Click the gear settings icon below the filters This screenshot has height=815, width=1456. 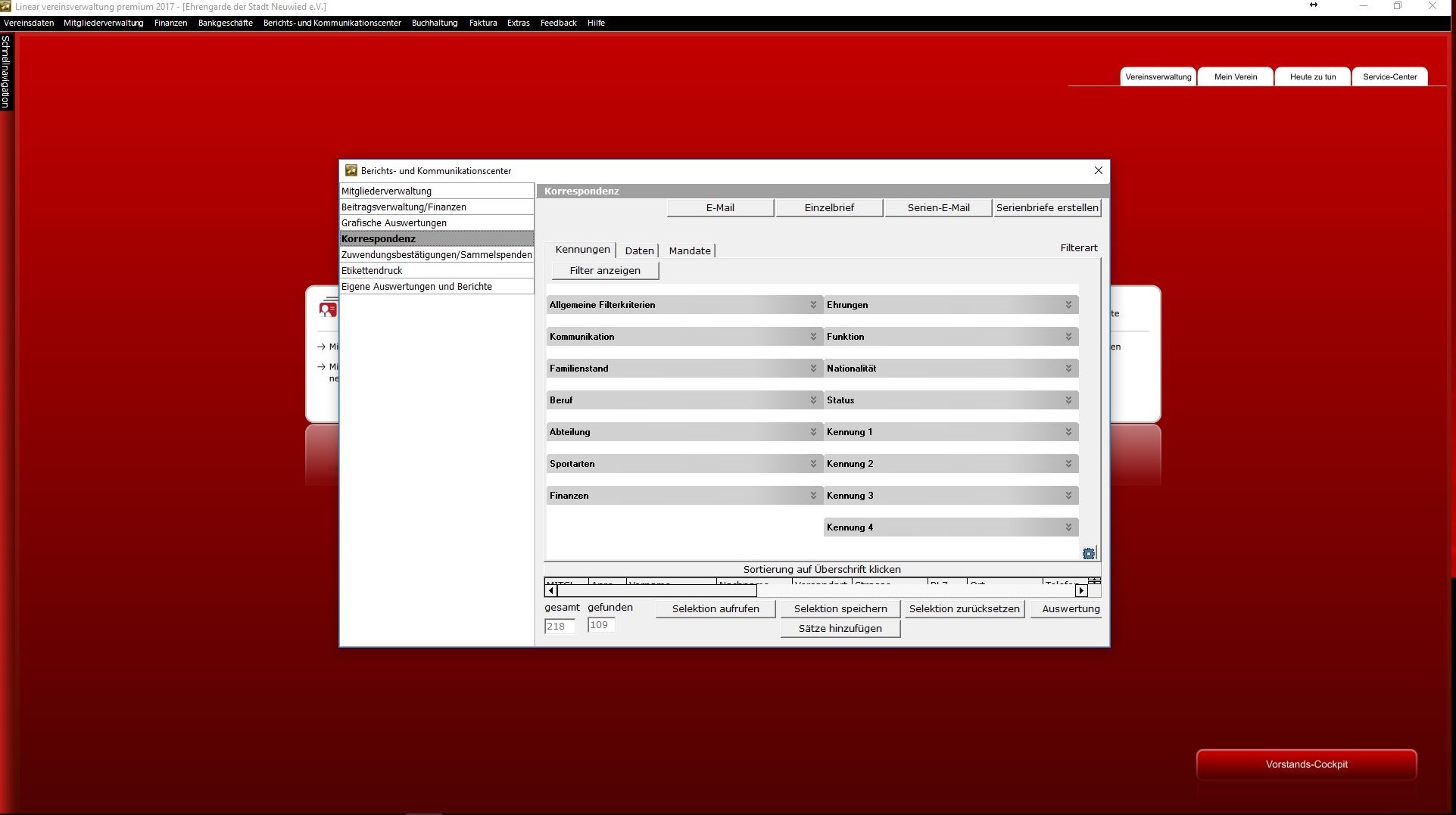coord(1089,553)
